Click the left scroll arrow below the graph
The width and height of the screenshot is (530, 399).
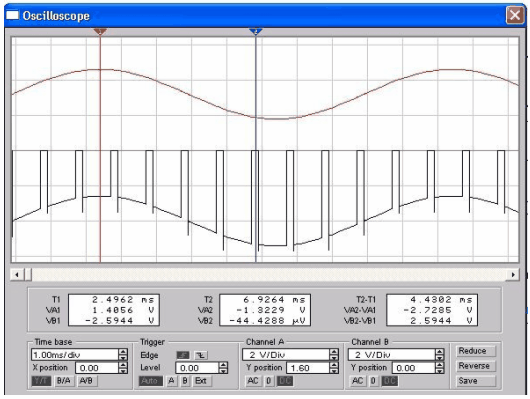17,275
